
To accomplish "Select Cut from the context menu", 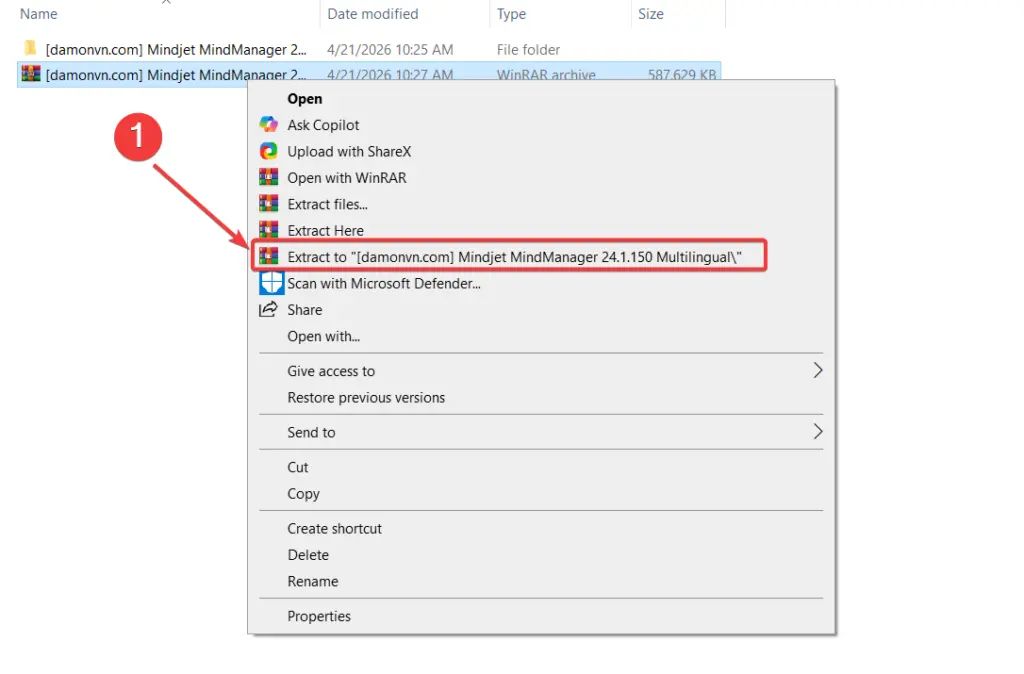I will coord(298,467).
